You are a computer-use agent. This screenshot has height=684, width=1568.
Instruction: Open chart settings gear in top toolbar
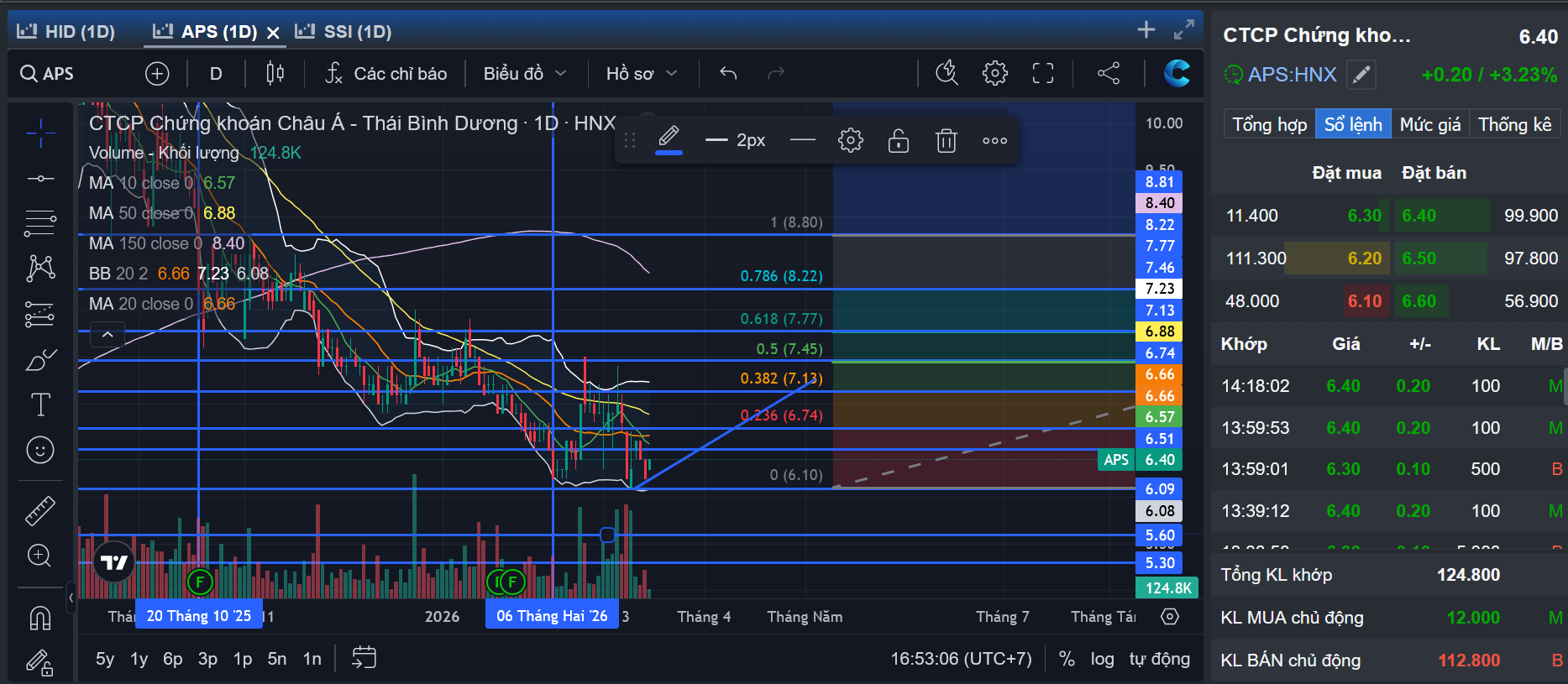point(995,74)
